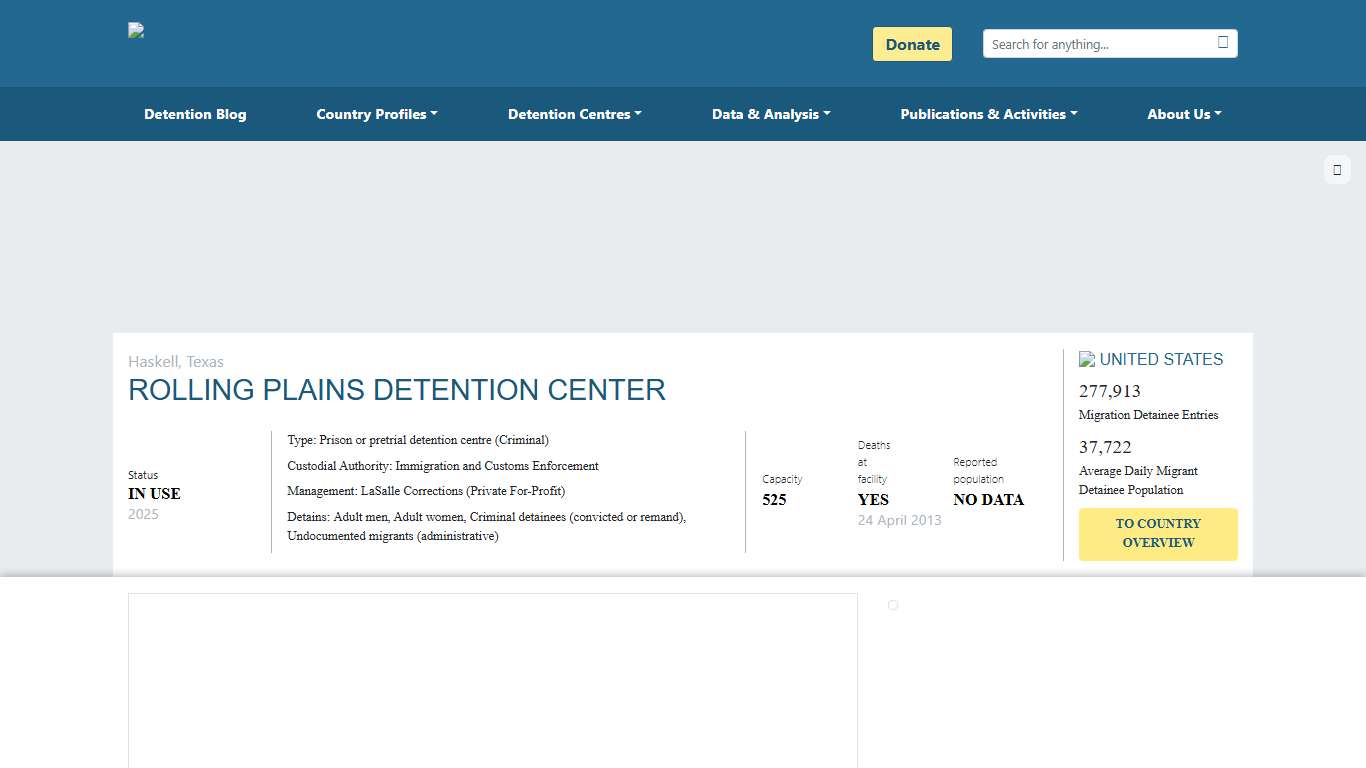
Task: Open the Publications & Activities dropdown
Action: point(988,114)
